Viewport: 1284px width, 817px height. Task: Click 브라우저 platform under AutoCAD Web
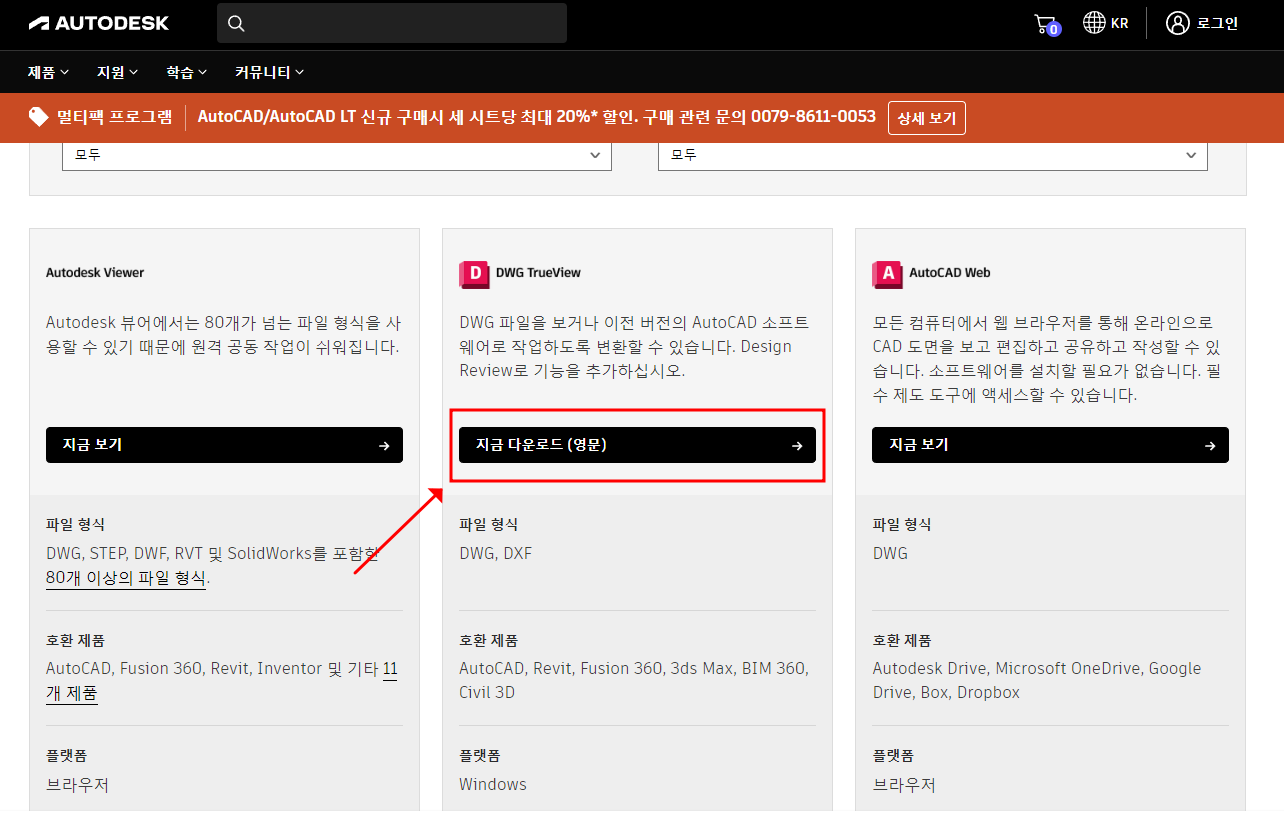click(904, 784)
